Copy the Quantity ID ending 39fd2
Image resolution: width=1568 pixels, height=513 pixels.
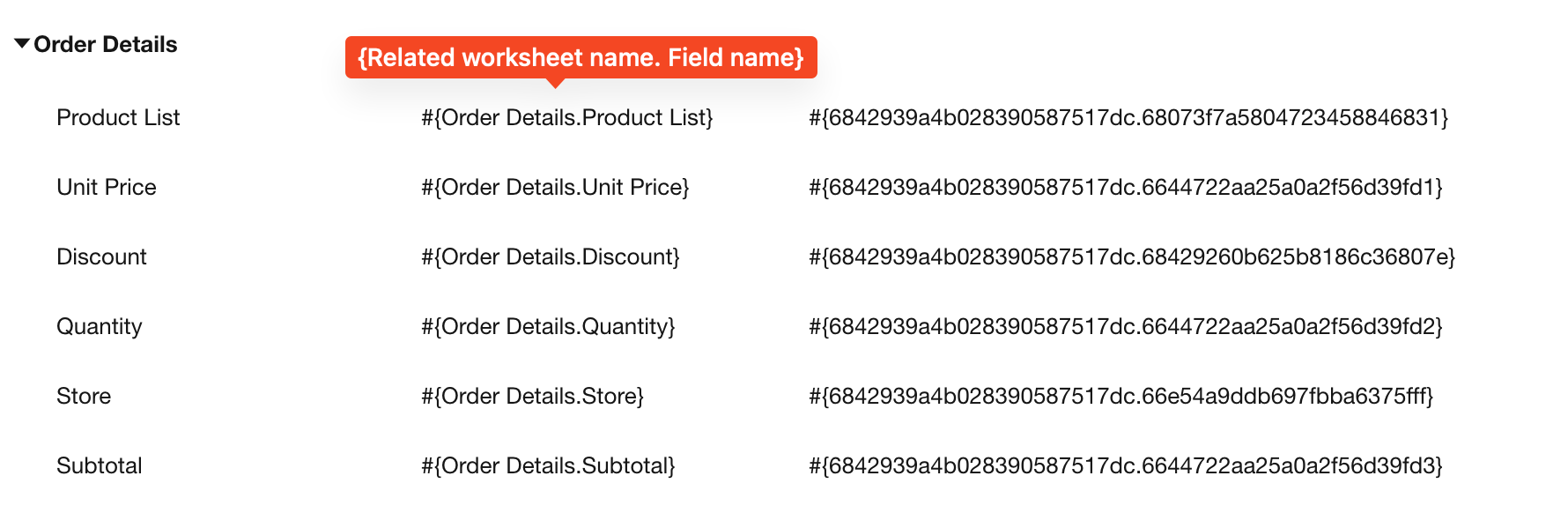click(1125, 326)
